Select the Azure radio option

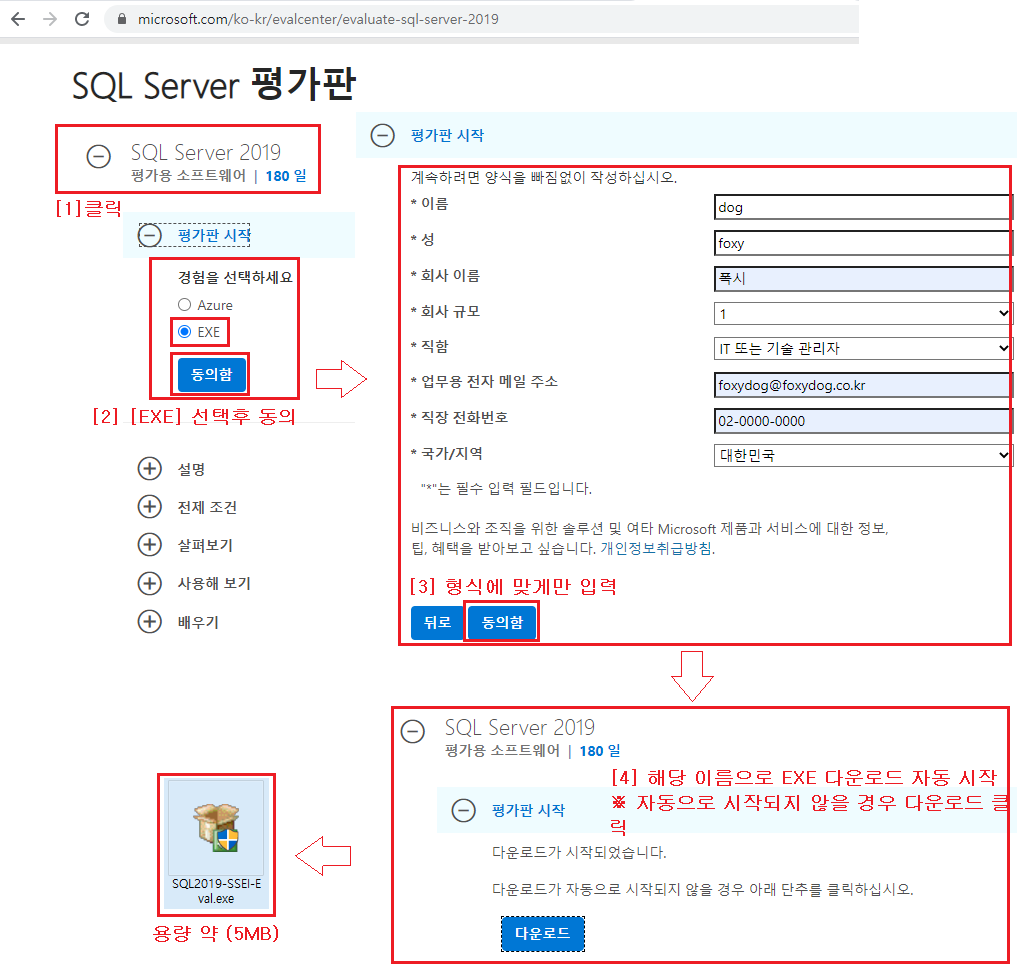(184, 305)
